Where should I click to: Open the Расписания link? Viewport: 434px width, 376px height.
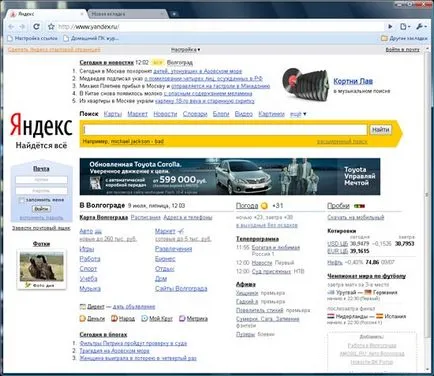146,217
